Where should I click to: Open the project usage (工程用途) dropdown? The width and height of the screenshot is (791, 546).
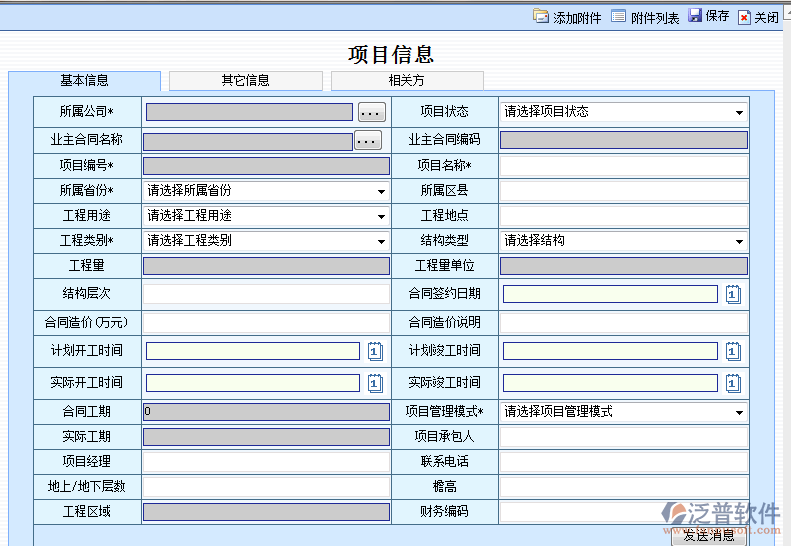click(x=381, y=216)
